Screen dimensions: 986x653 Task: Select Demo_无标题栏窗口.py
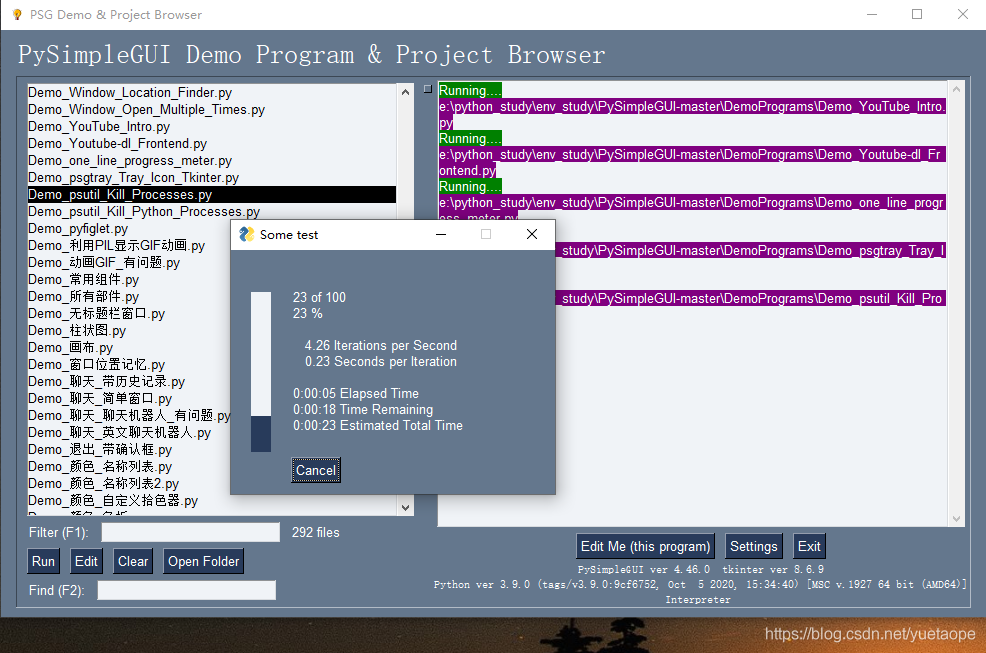pyautogui.click(x=129, y=313)
